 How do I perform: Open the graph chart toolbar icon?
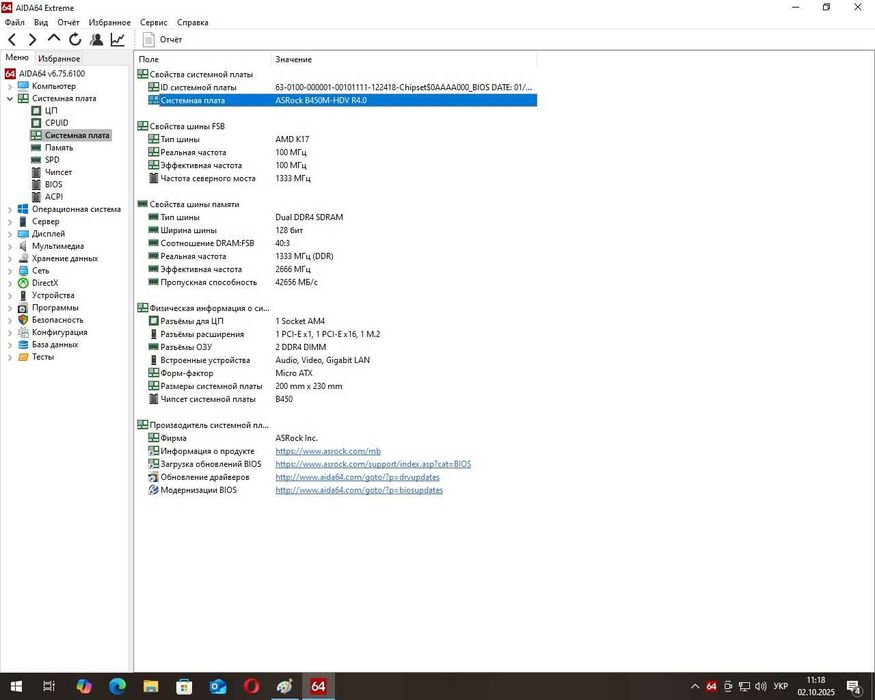coord(117,40)
